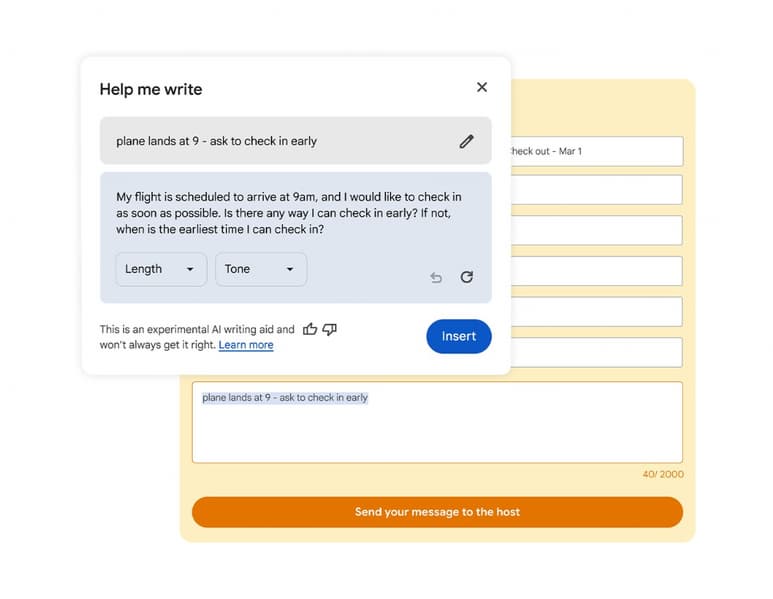The height and width of the screenshot is (599, 773).
Task: Give thumbs down feedback
Action: click(330, 329)
